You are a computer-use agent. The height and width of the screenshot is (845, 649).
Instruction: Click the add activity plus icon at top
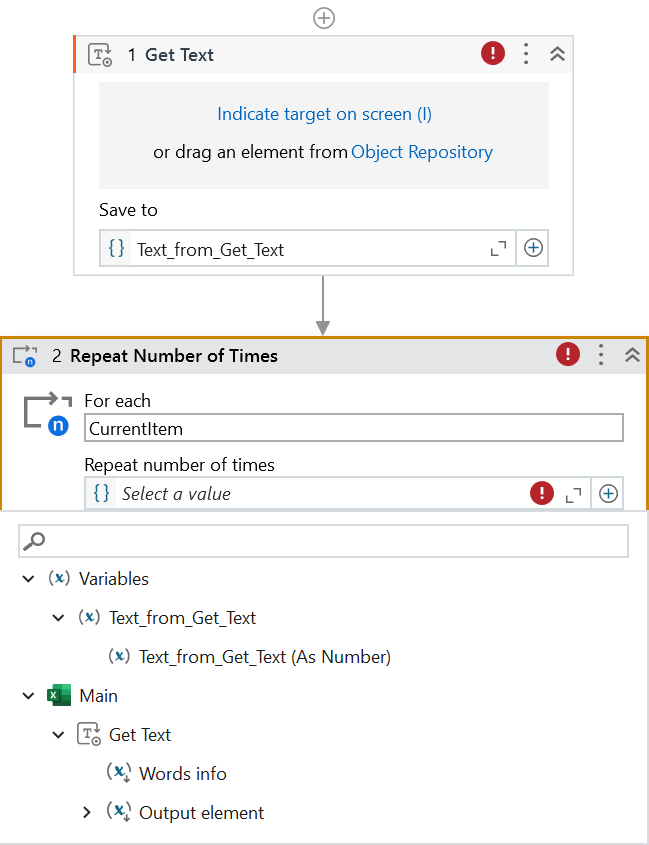point(324,18)
